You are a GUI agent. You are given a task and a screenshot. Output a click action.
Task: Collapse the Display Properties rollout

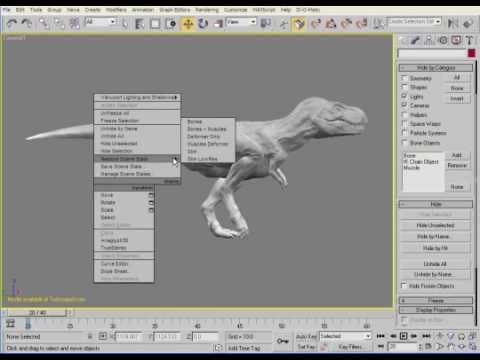click(436, 310)
